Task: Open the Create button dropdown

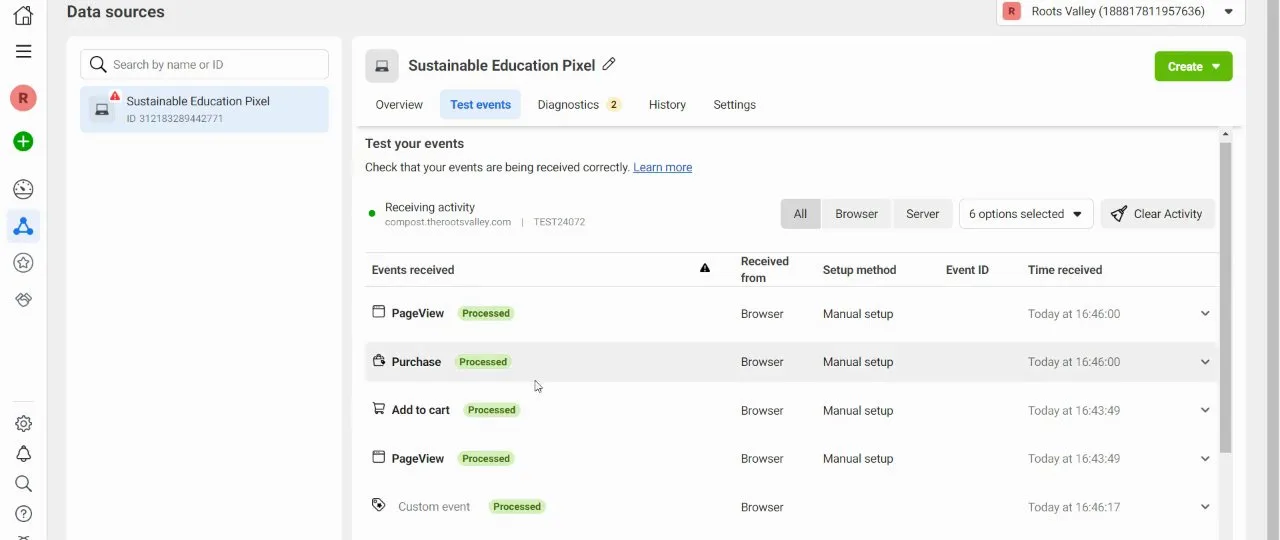Action: 1193,67
